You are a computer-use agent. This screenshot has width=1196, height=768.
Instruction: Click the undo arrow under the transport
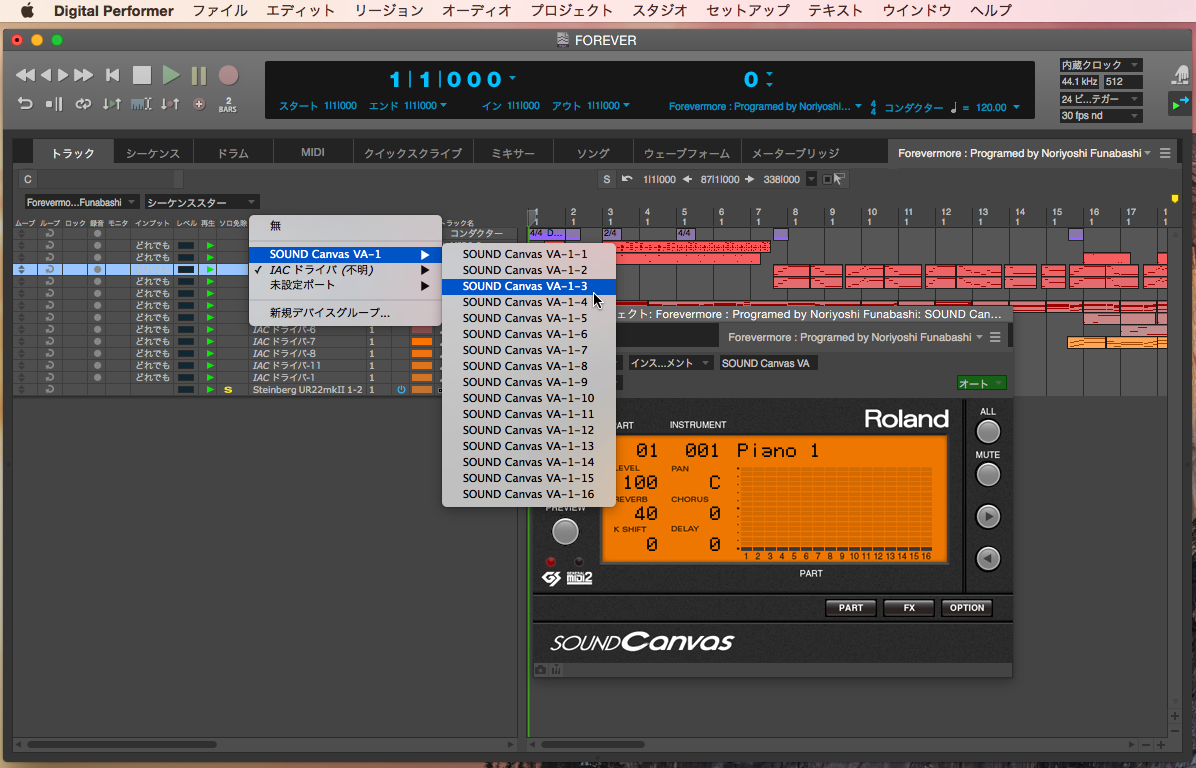click(25, 104)
